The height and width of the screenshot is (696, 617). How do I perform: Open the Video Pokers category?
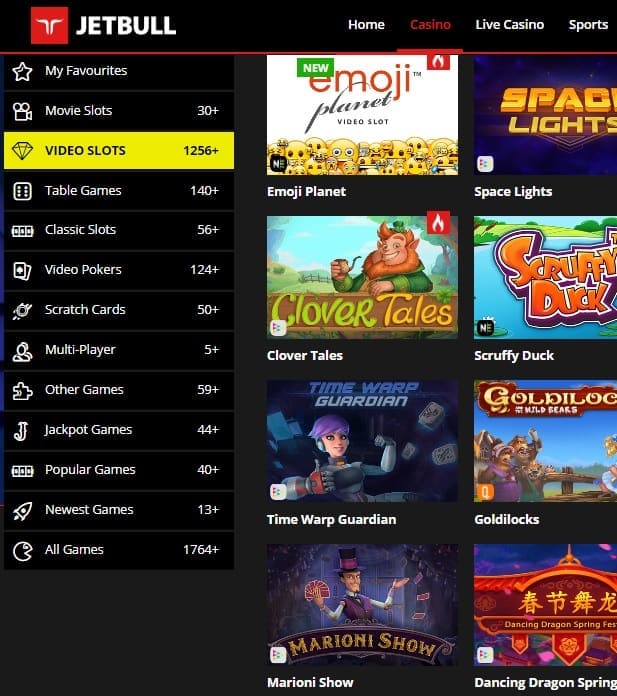(119, 270)
